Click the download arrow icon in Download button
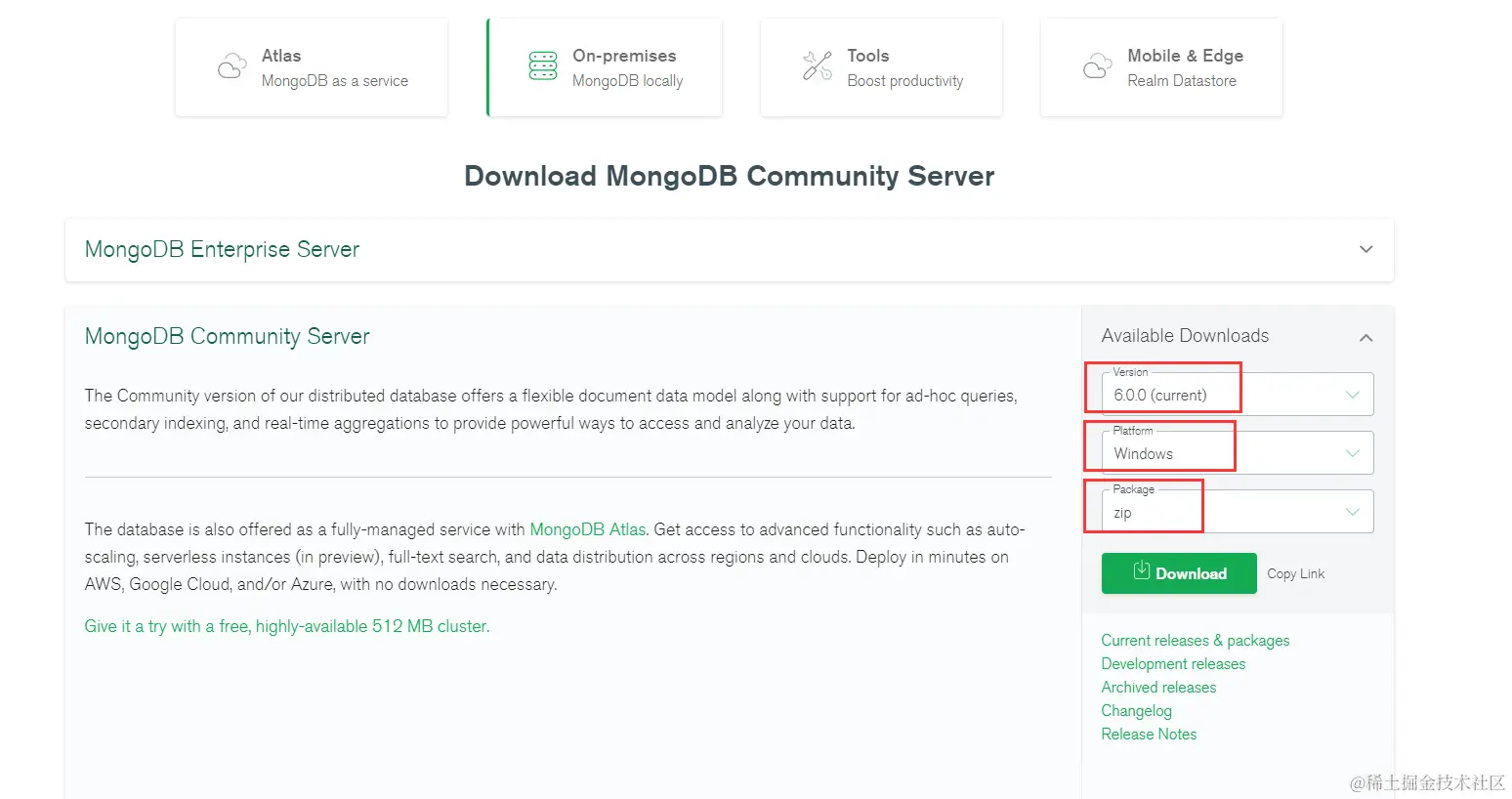 (1141, 570)
